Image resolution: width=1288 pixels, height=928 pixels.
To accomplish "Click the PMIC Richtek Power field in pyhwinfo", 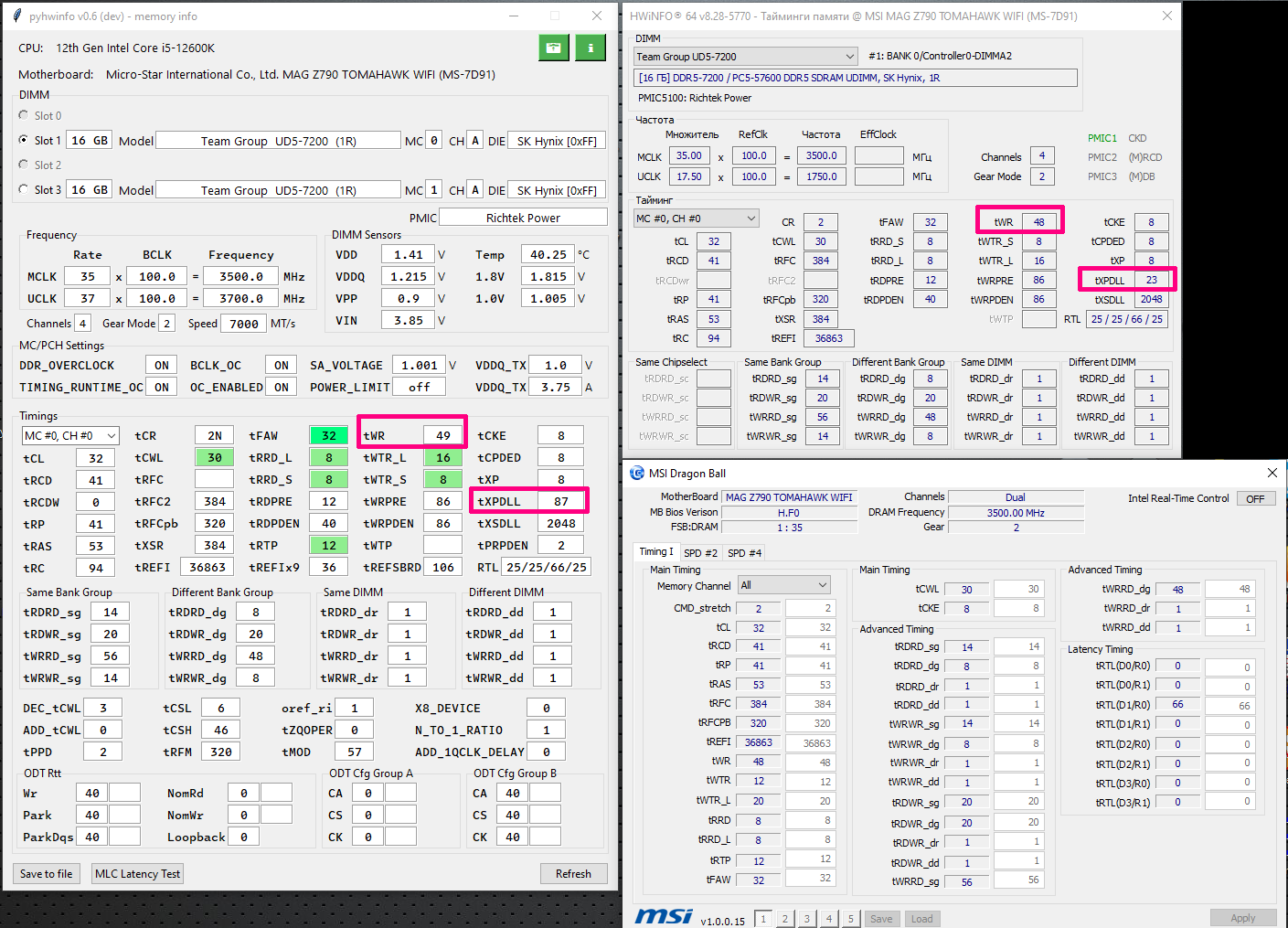I will (x=523, y=218).
